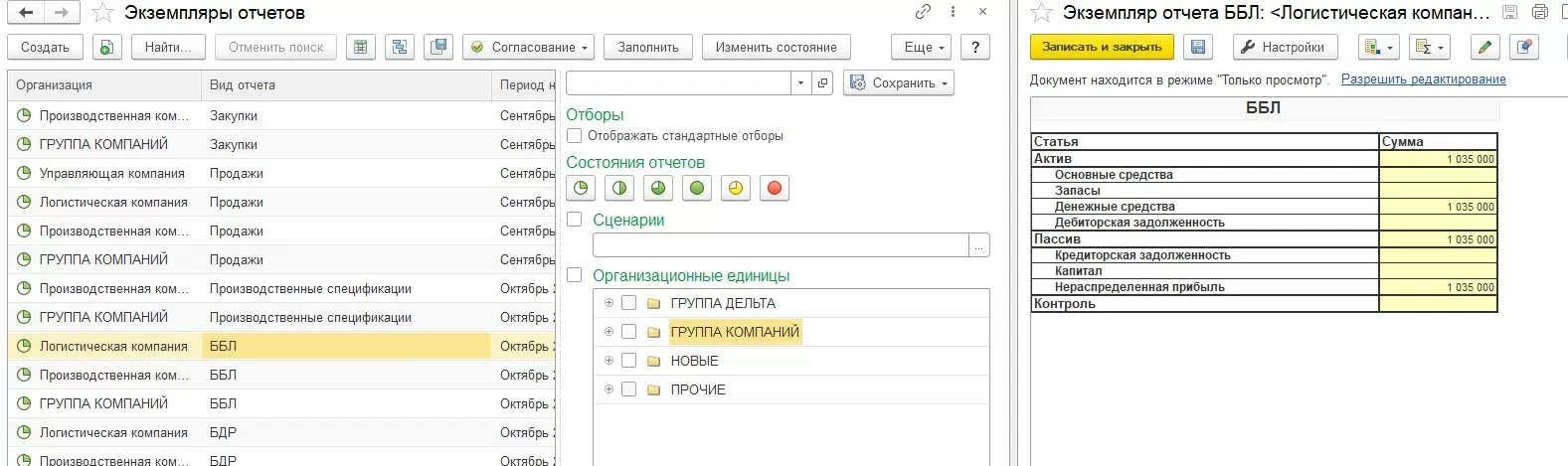This screenshot has width=1568, height=466.
Task: Click the green pencil edit icon
Action: 1483,47
